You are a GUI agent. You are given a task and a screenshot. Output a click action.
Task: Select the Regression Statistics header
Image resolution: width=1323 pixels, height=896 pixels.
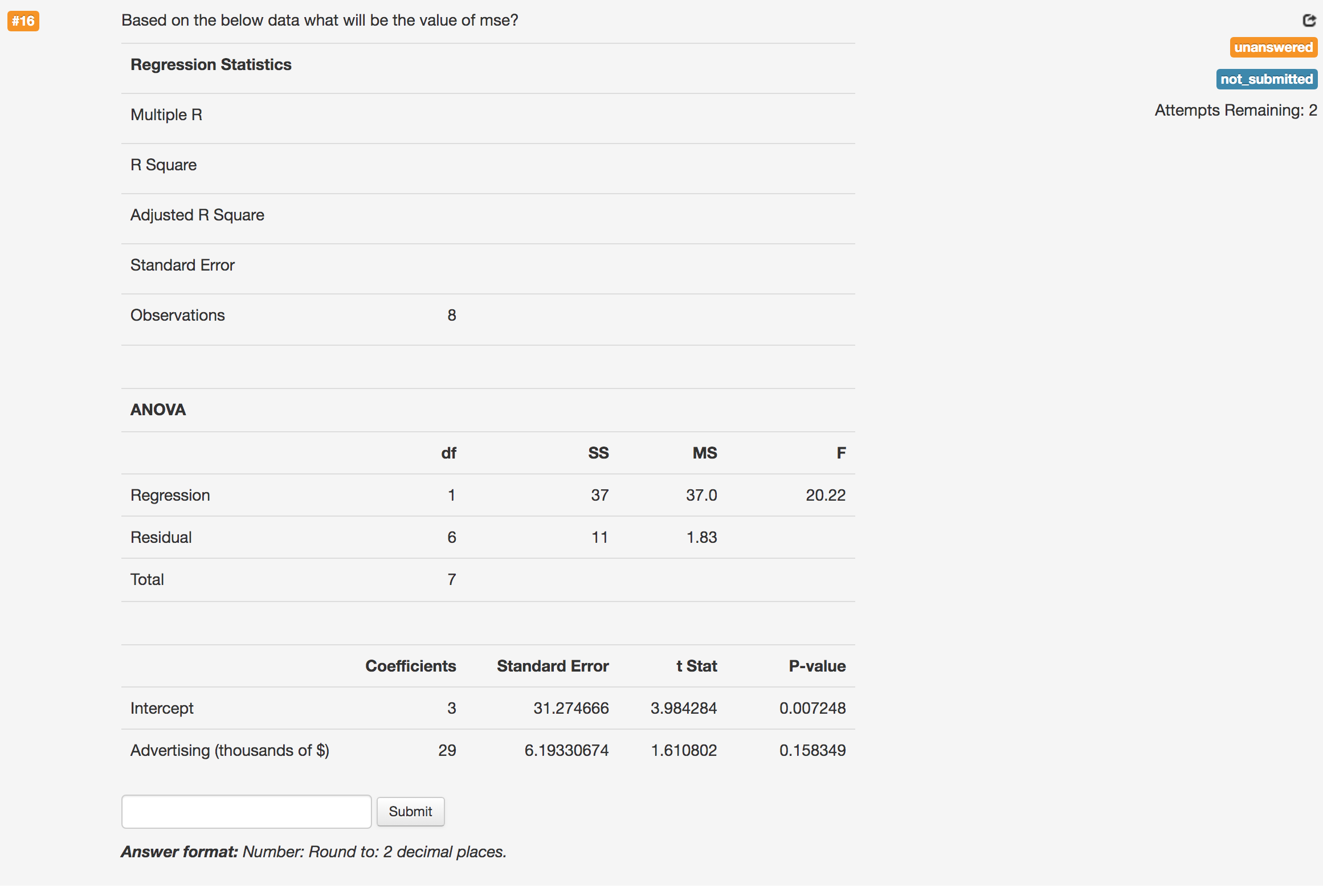point(211,64)
